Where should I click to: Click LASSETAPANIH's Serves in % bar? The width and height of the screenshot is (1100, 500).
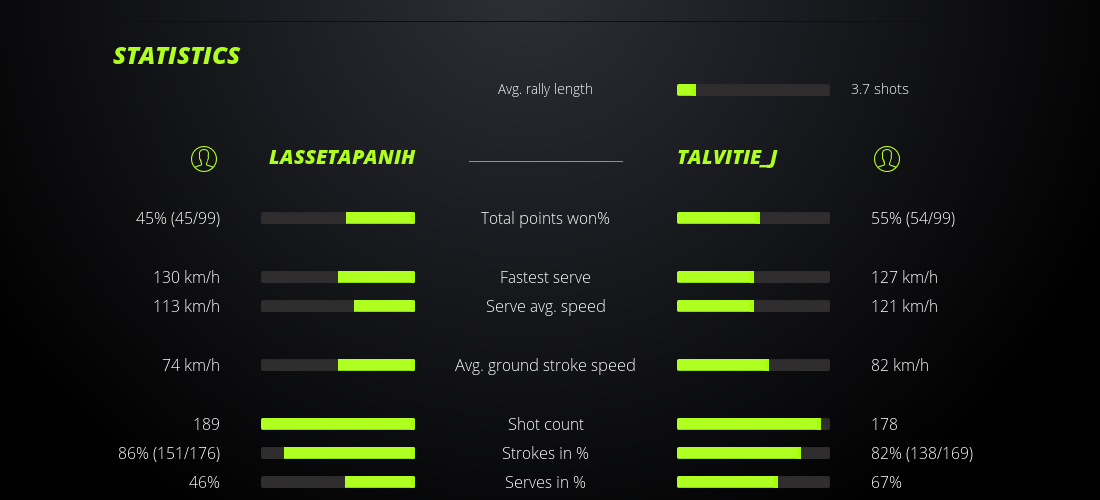click(338, 482)
